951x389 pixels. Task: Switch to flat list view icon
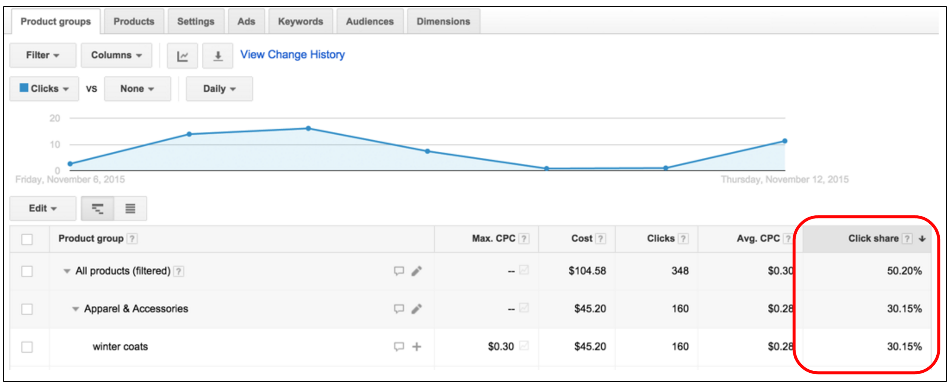coord(130,208)
